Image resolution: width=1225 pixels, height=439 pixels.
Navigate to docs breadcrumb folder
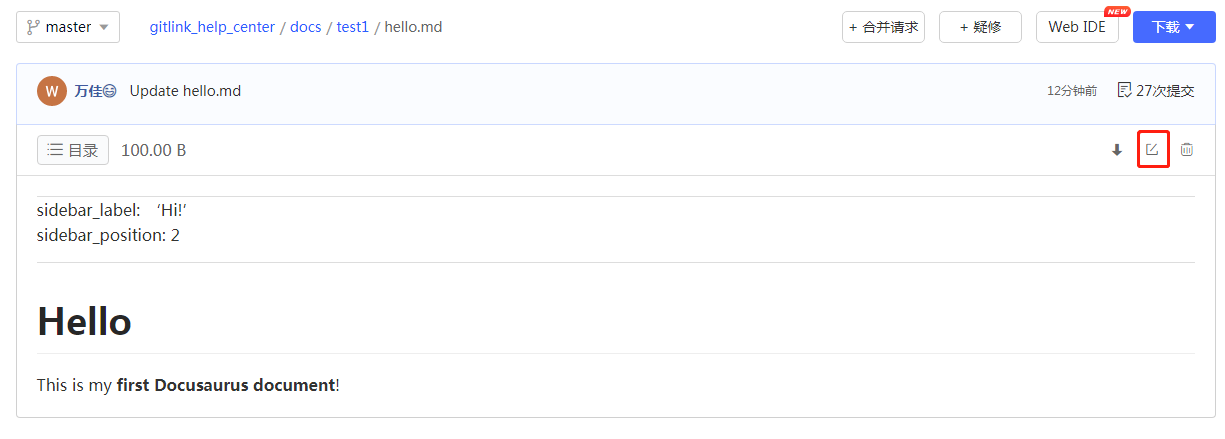point(305,27)
